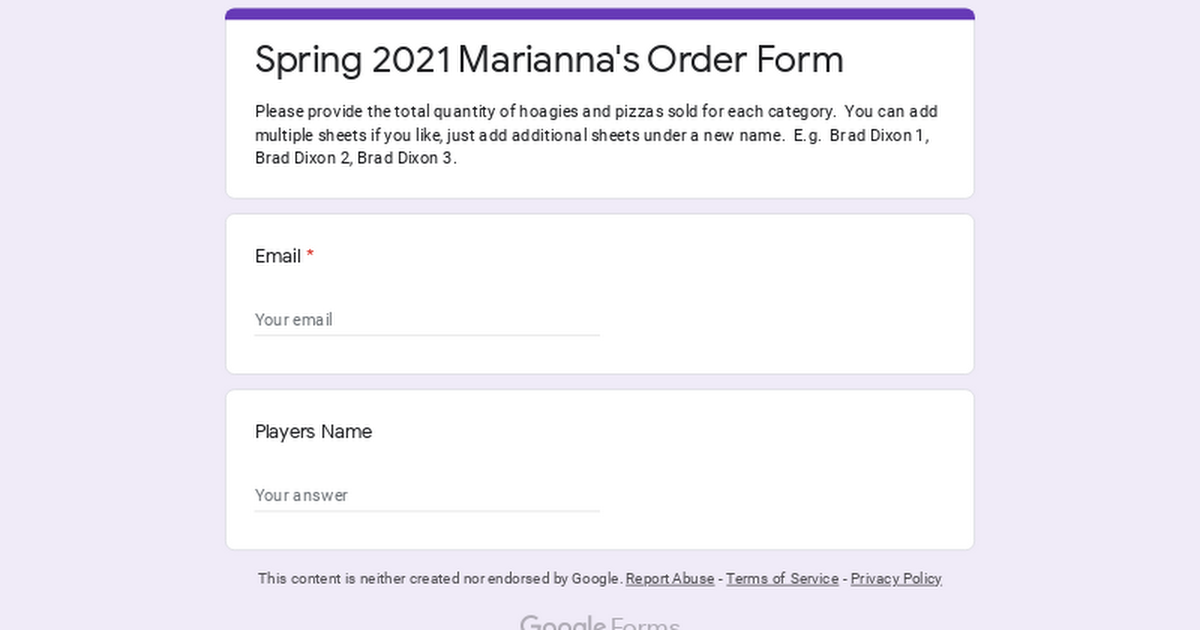Open the Privacy Policy link

(896, 579)
